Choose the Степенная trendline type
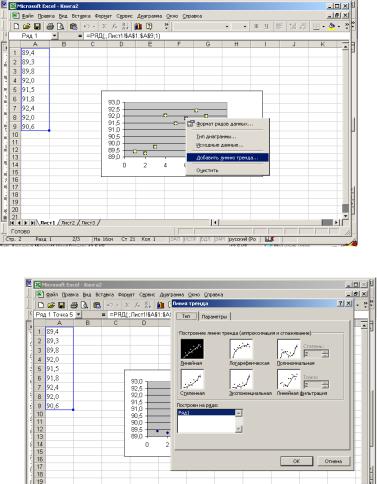Screen dimensions: 377x484 tap(192, 379)
